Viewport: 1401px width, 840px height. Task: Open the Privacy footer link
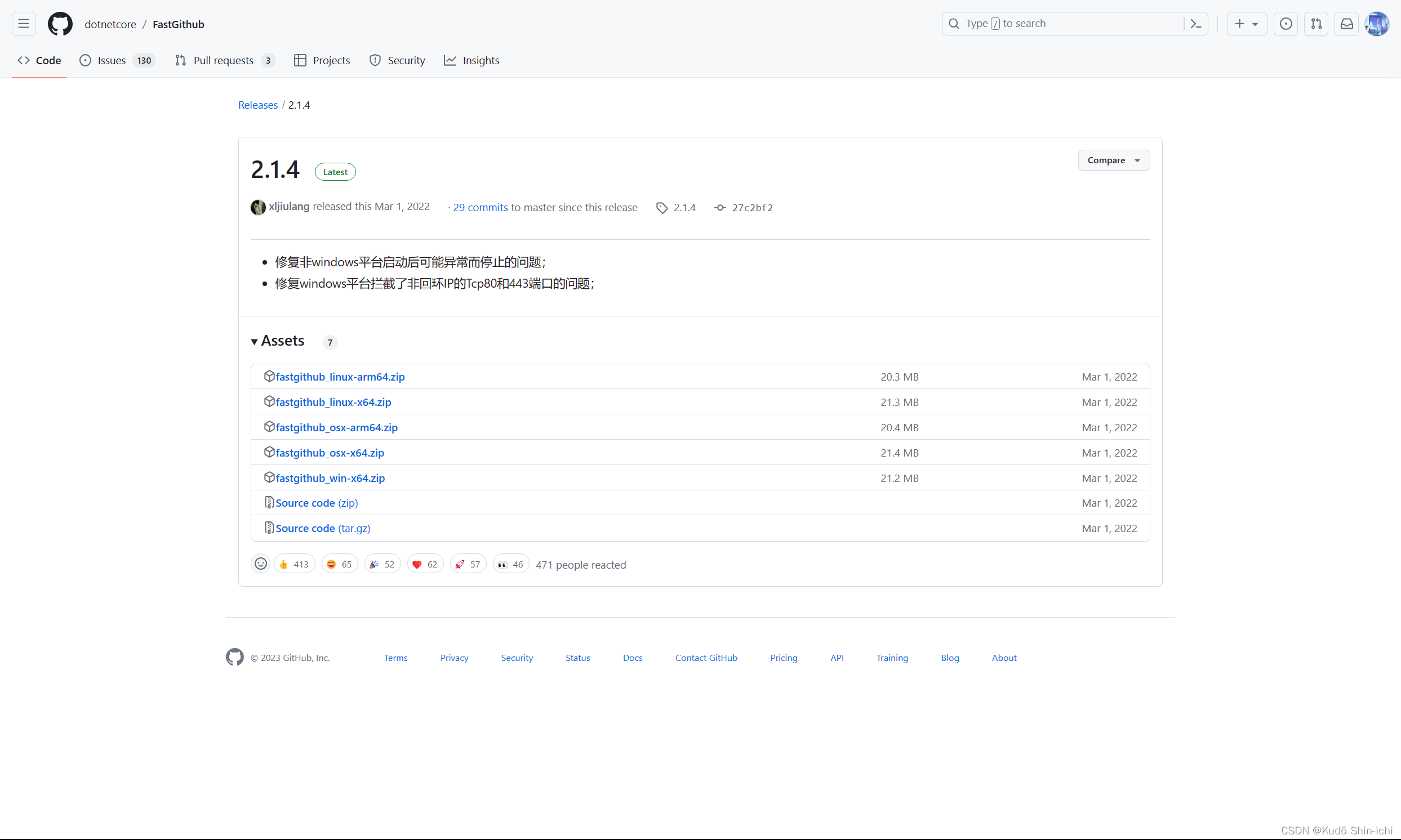454,658
